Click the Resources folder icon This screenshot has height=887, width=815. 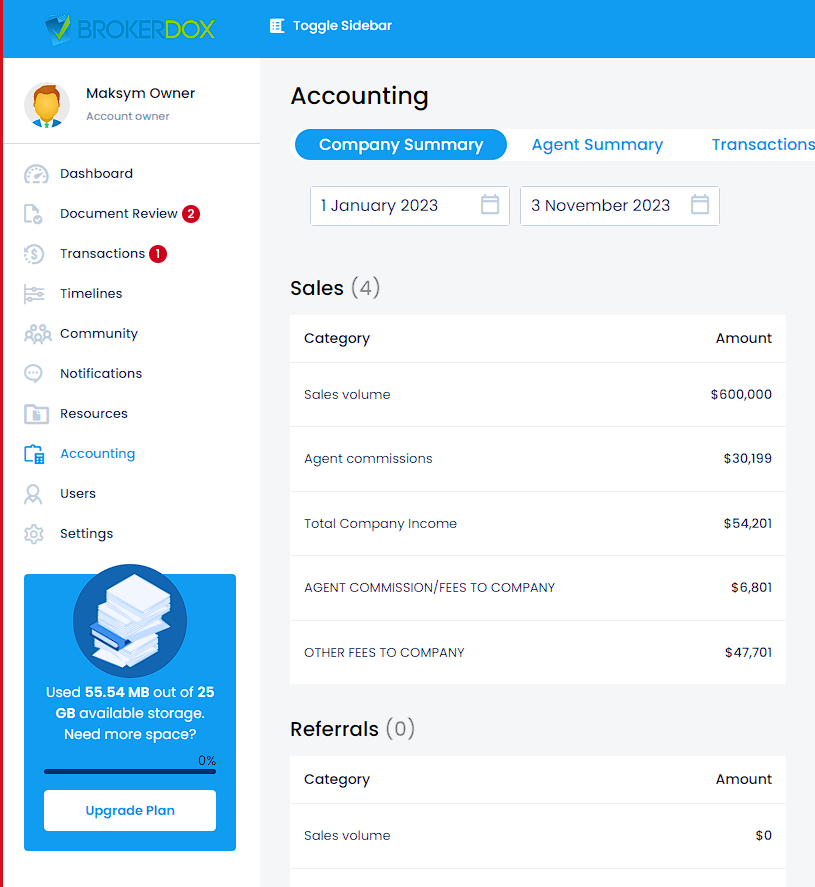coord(36,414)
